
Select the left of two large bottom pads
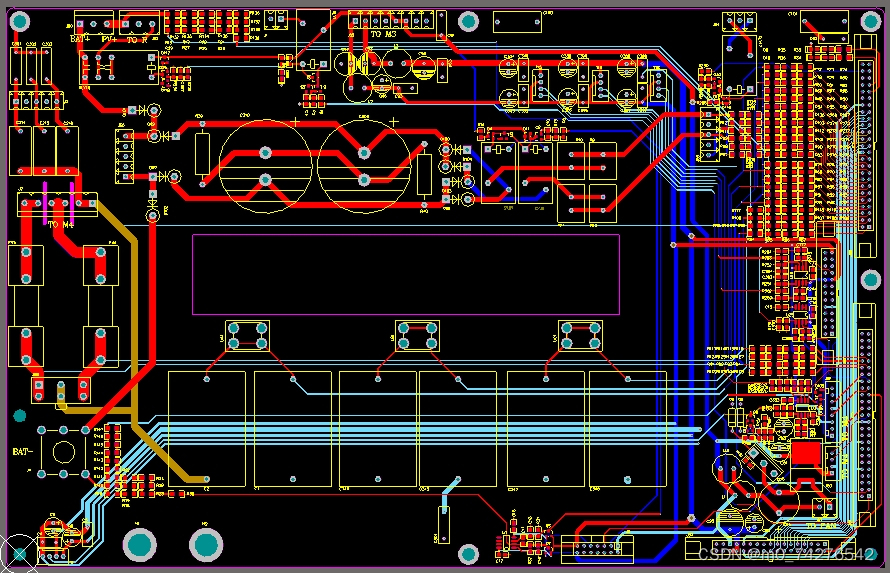click(140, 544)
